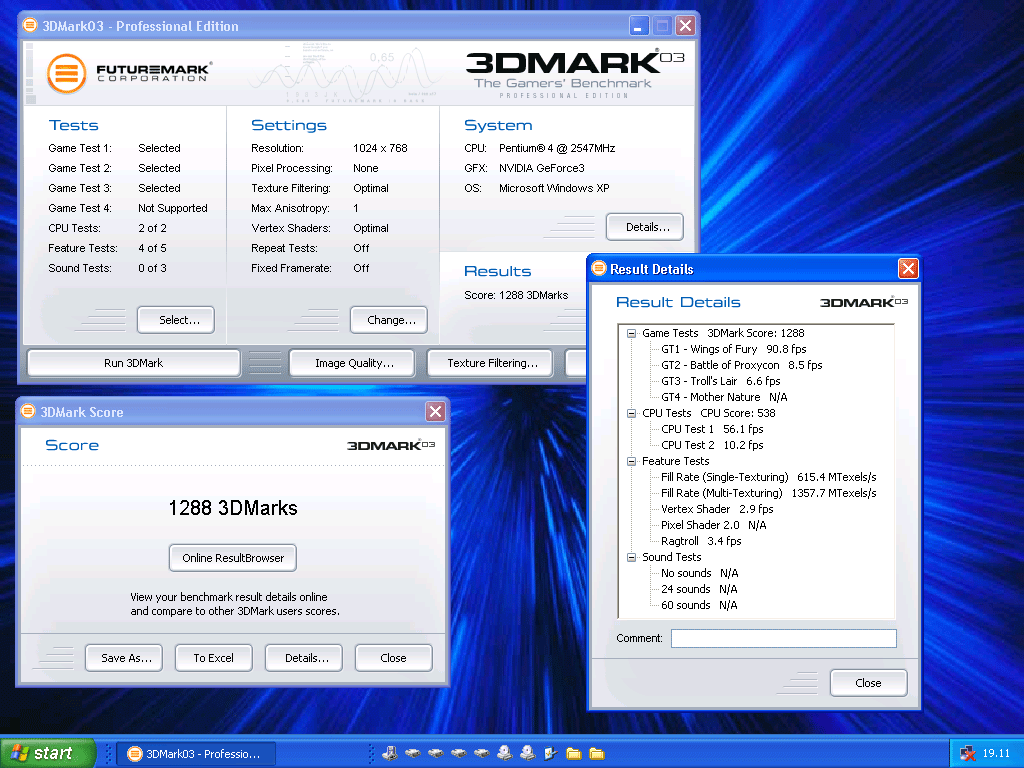Select Fill Rate (Single-Texturing) row

[x=768, y=477]
